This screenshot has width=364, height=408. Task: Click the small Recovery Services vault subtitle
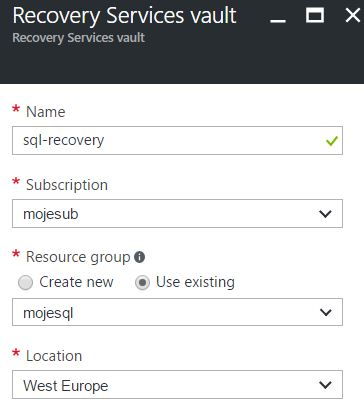(79, 38)
